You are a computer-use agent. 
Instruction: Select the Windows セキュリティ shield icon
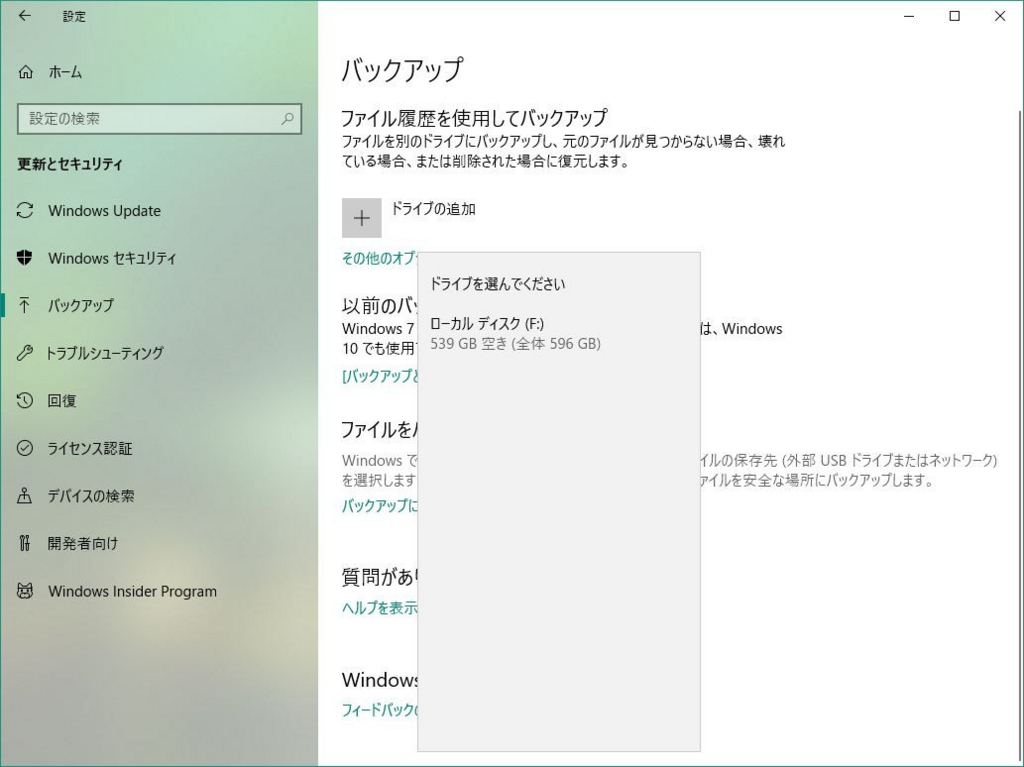(x=22, y=258)
